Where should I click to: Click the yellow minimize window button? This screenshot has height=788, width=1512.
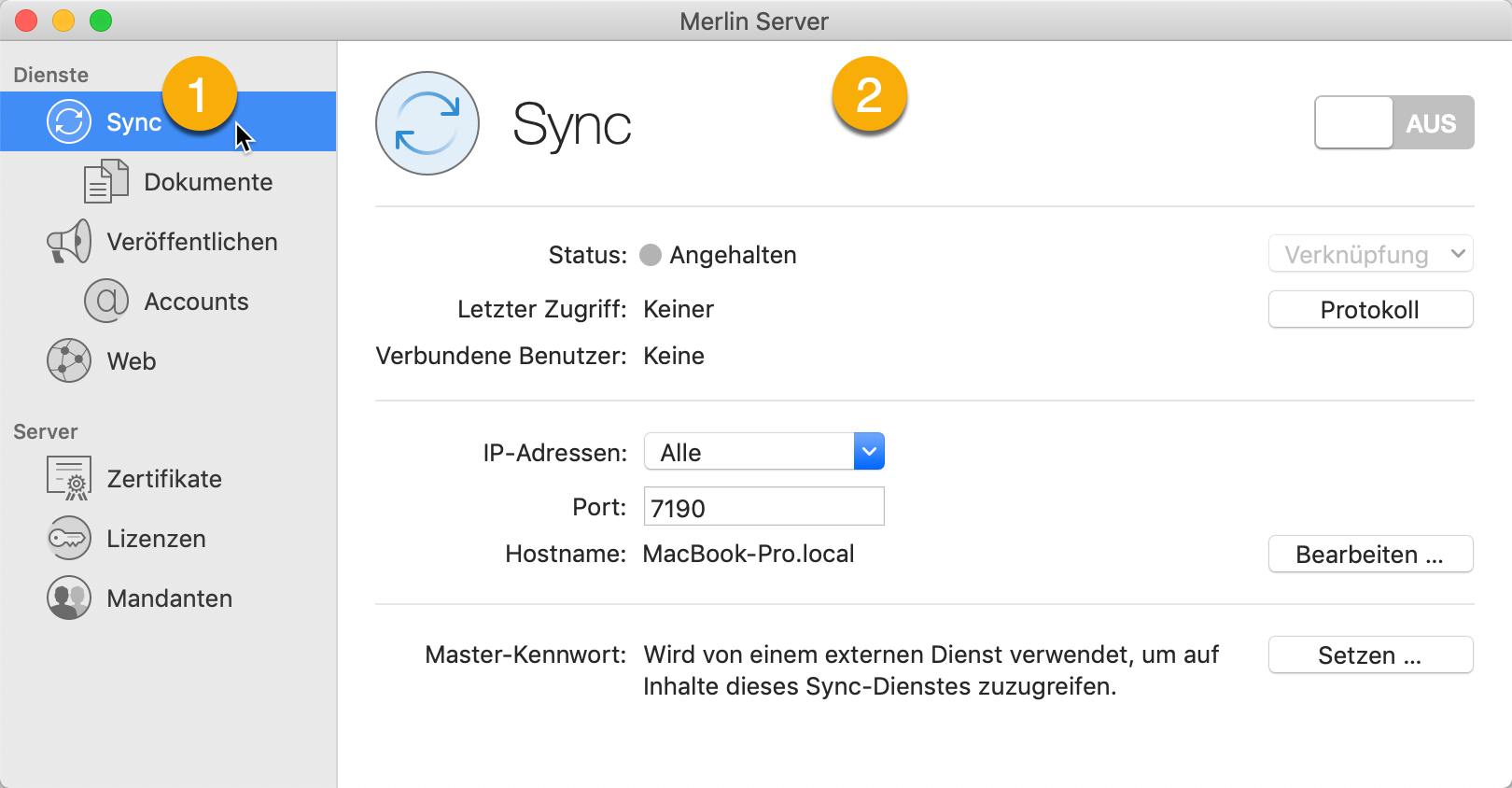(x=63, y=21)
